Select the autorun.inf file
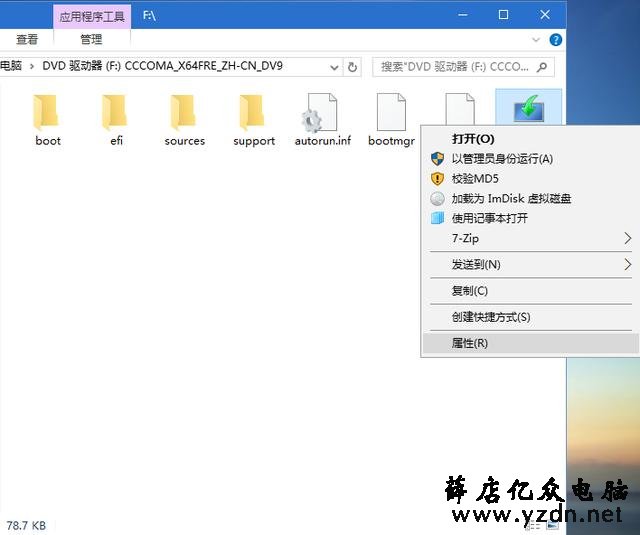Image resolution: width=640 pixels, height=535 pixels. pos(322,120)
